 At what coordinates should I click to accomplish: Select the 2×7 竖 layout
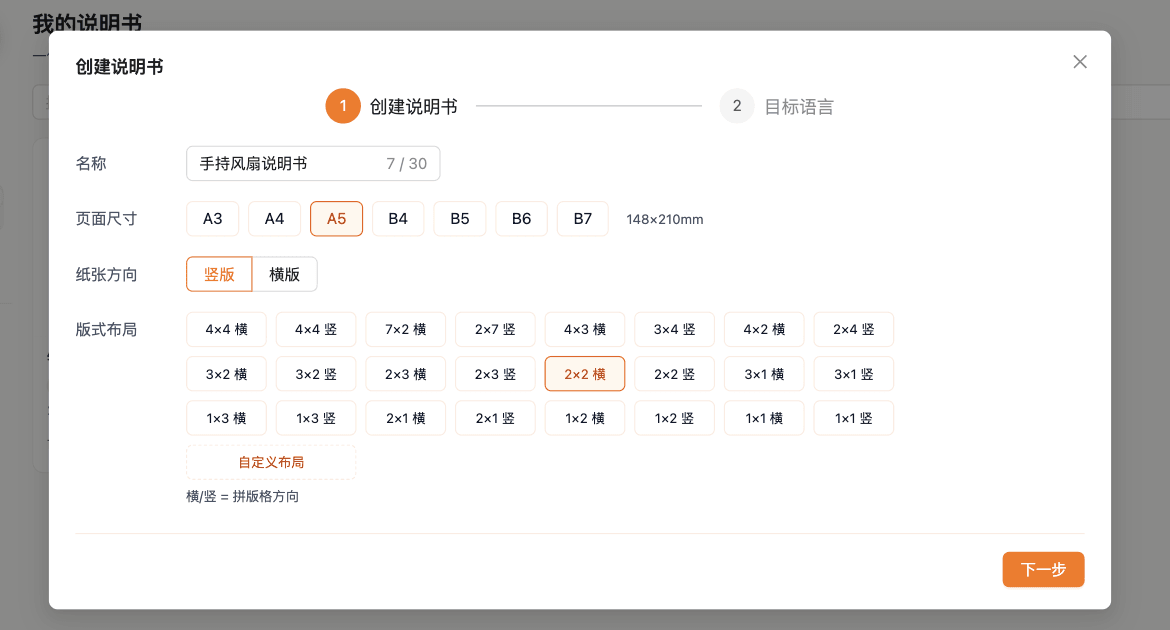tap(495, 329)
